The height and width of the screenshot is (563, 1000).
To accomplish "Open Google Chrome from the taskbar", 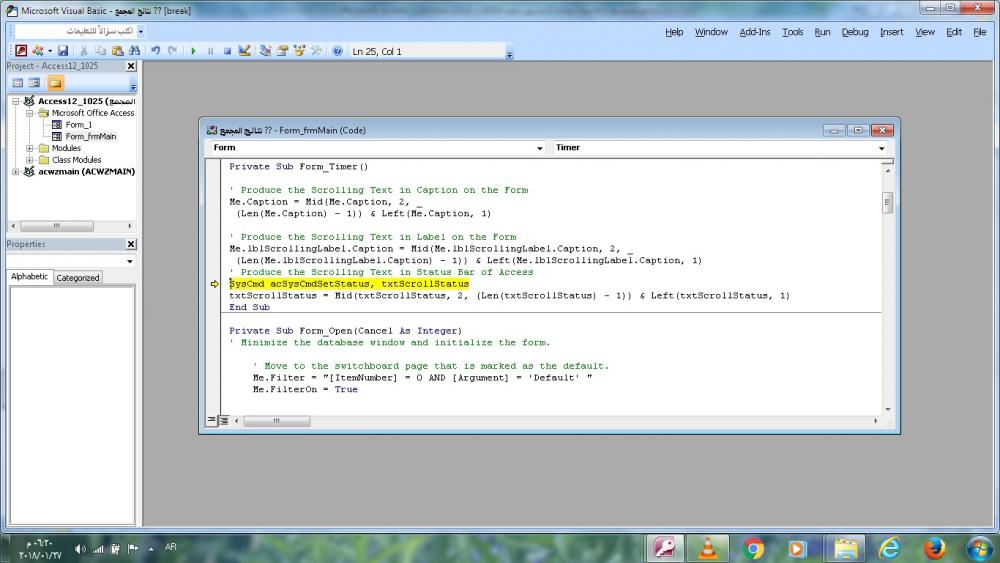I will click(x=753, y=548).
